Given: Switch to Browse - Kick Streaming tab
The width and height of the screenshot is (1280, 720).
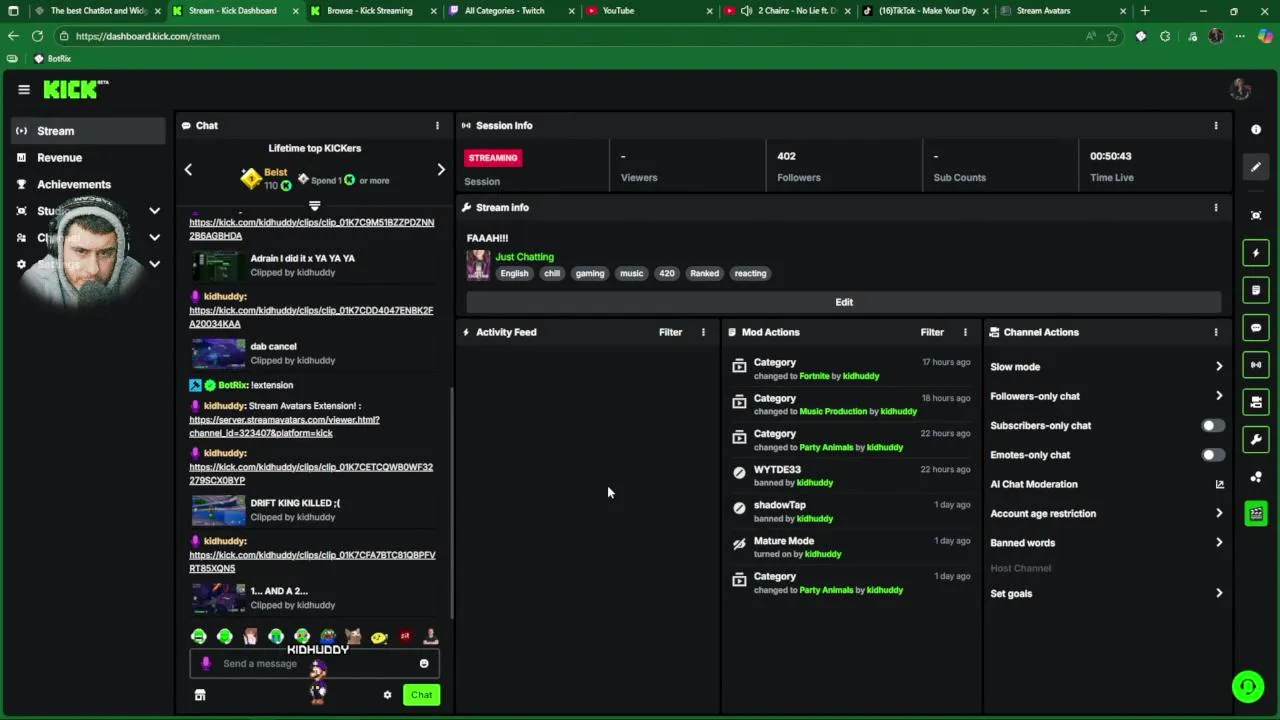Looking at the screenshot, I should 373,11.
